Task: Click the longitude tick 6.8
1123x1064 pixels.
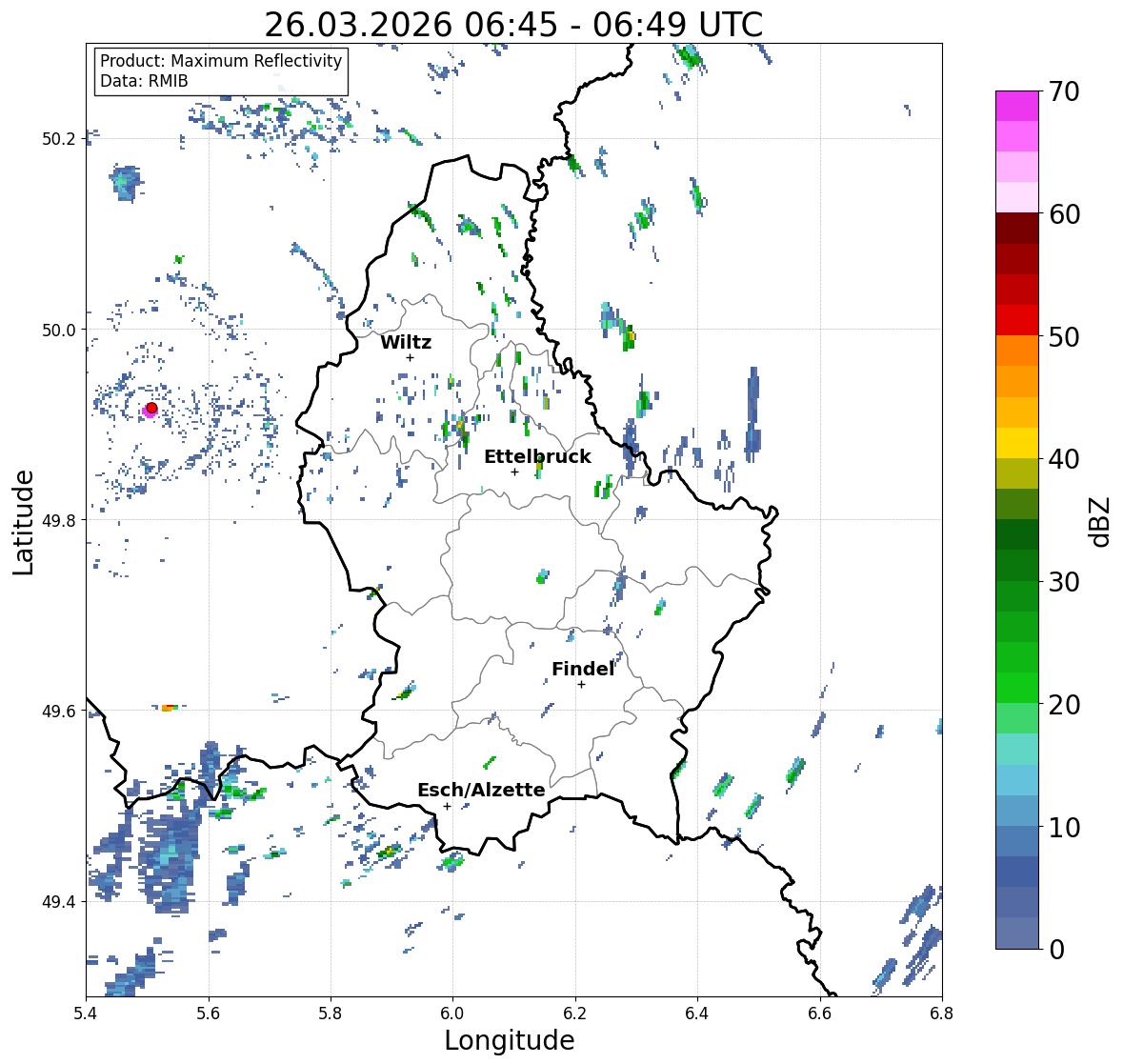Action: click(942, 1014)
